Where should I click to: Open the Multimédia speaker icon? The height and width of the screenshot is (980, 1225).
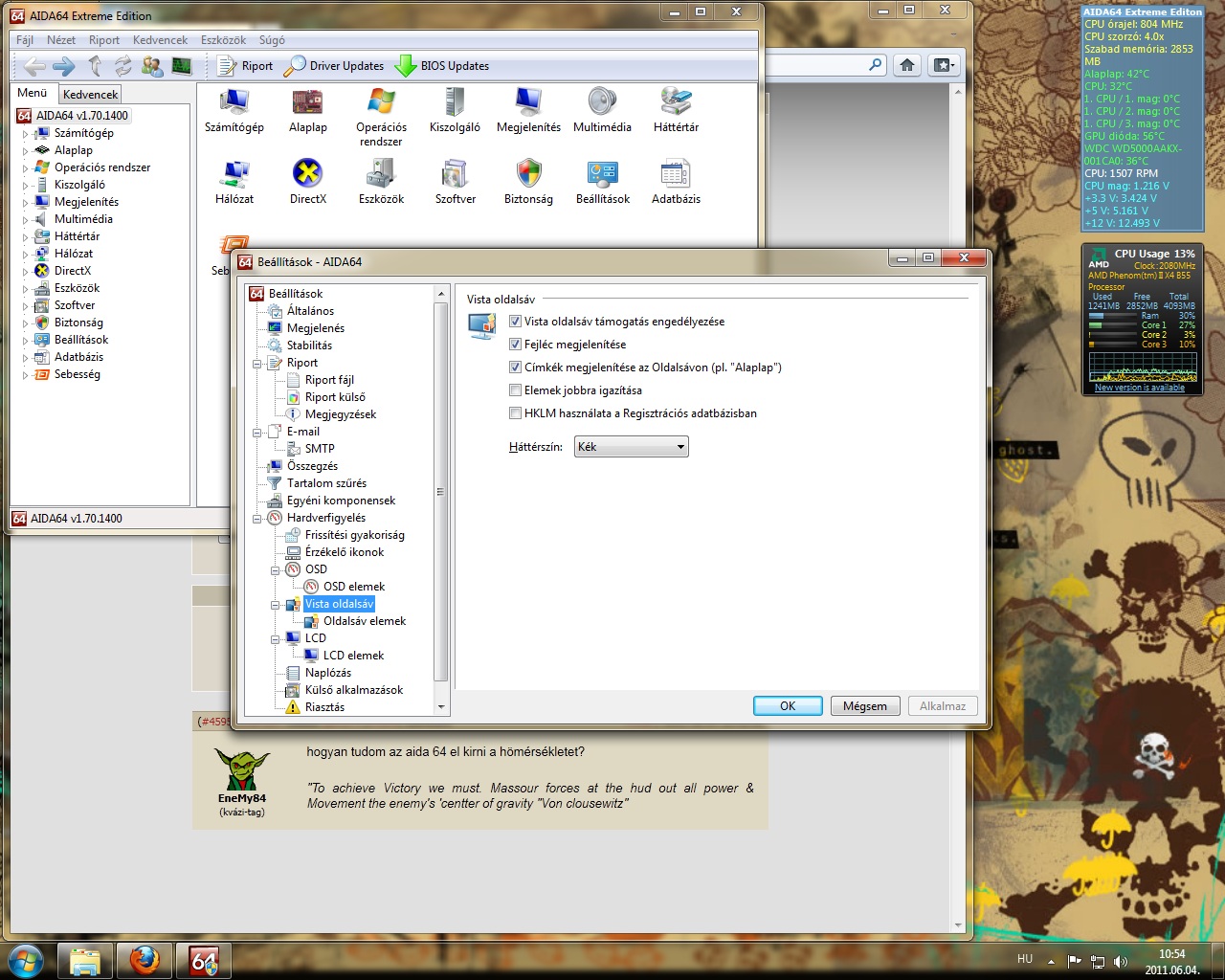point(602,111)
